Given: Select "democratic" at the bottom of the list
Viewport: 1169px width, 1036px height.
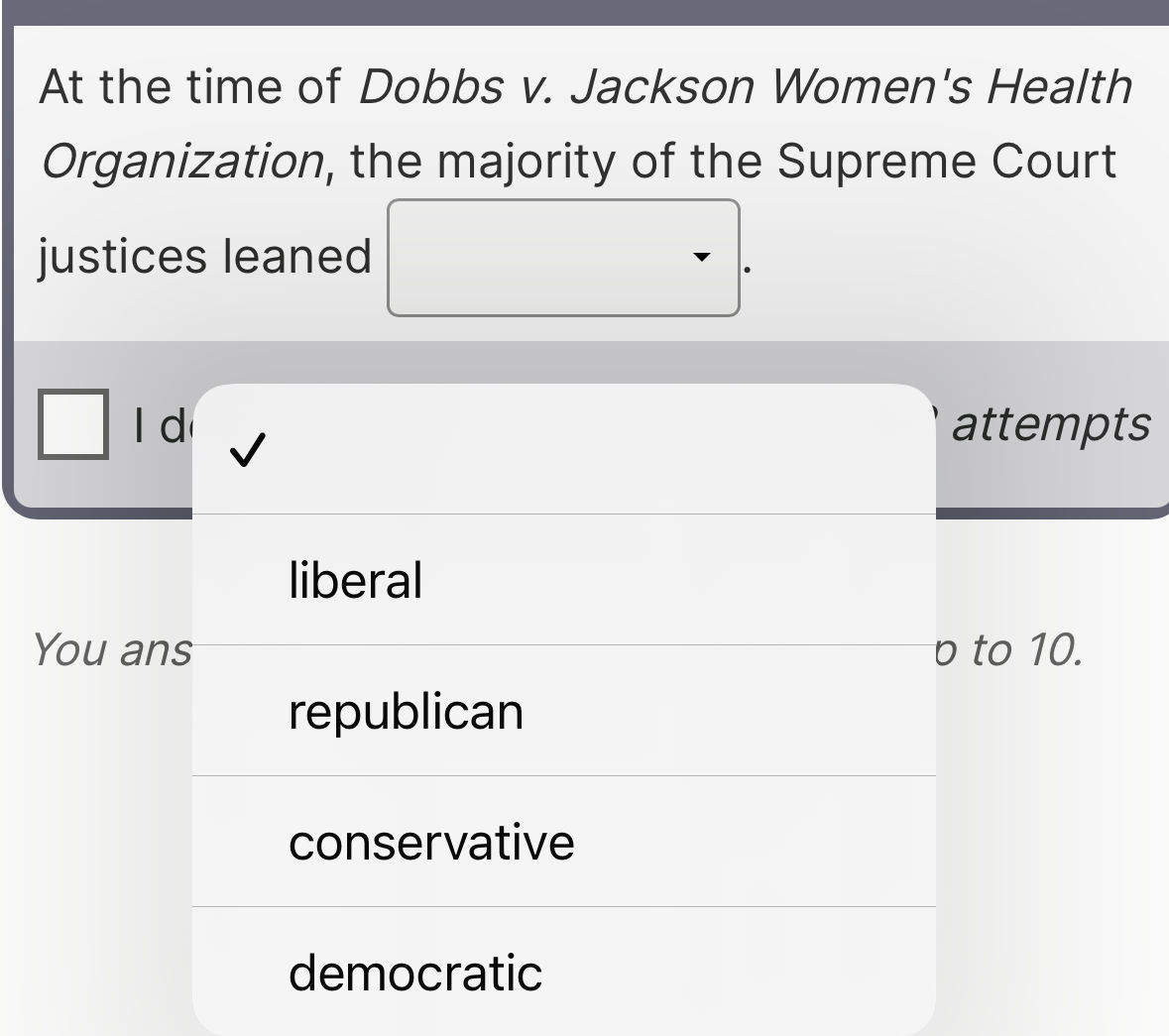Looking at the screenshot, I should point(413,974).
